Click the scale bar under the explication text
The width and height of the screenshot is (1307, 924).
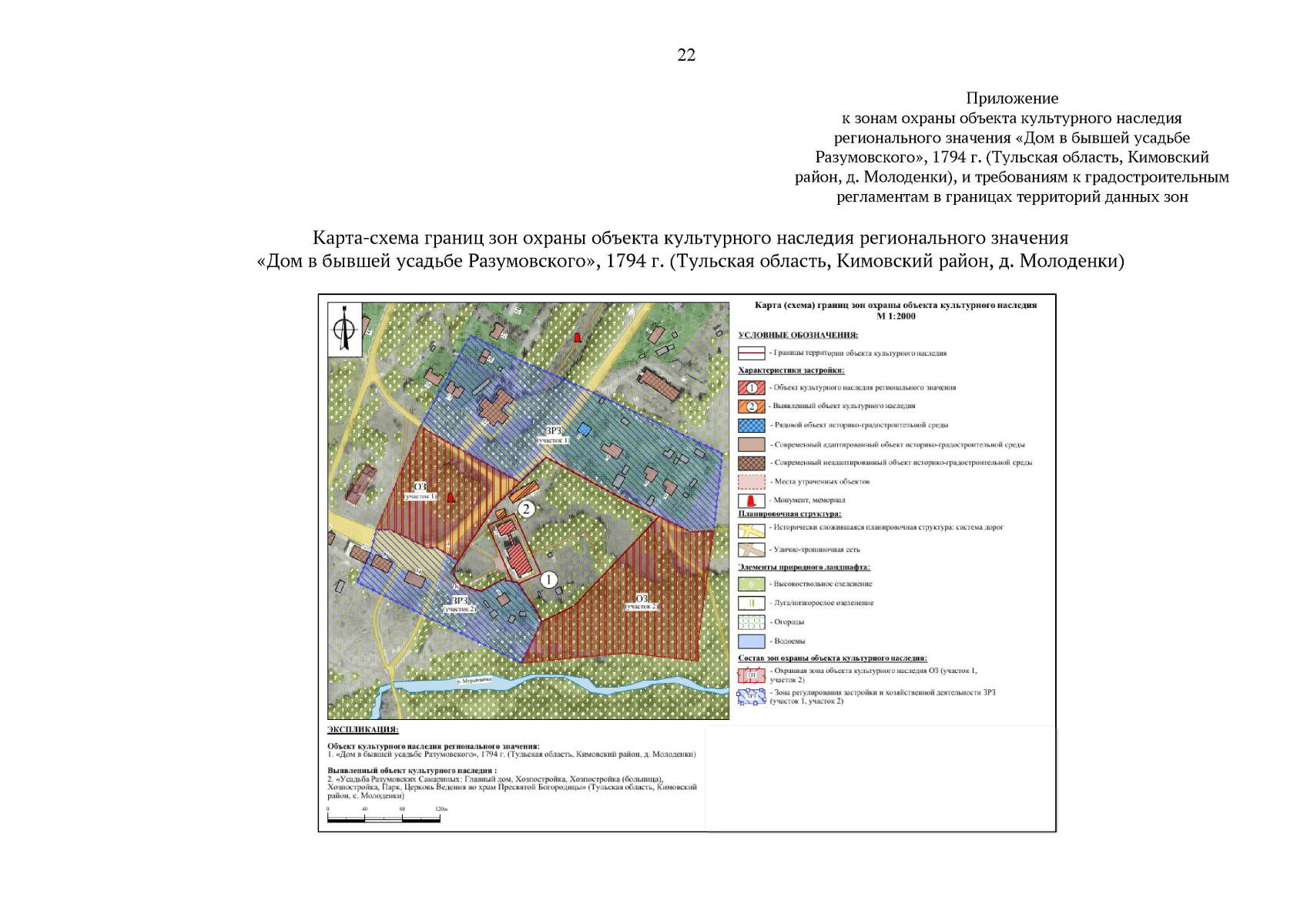click(384, 819)
